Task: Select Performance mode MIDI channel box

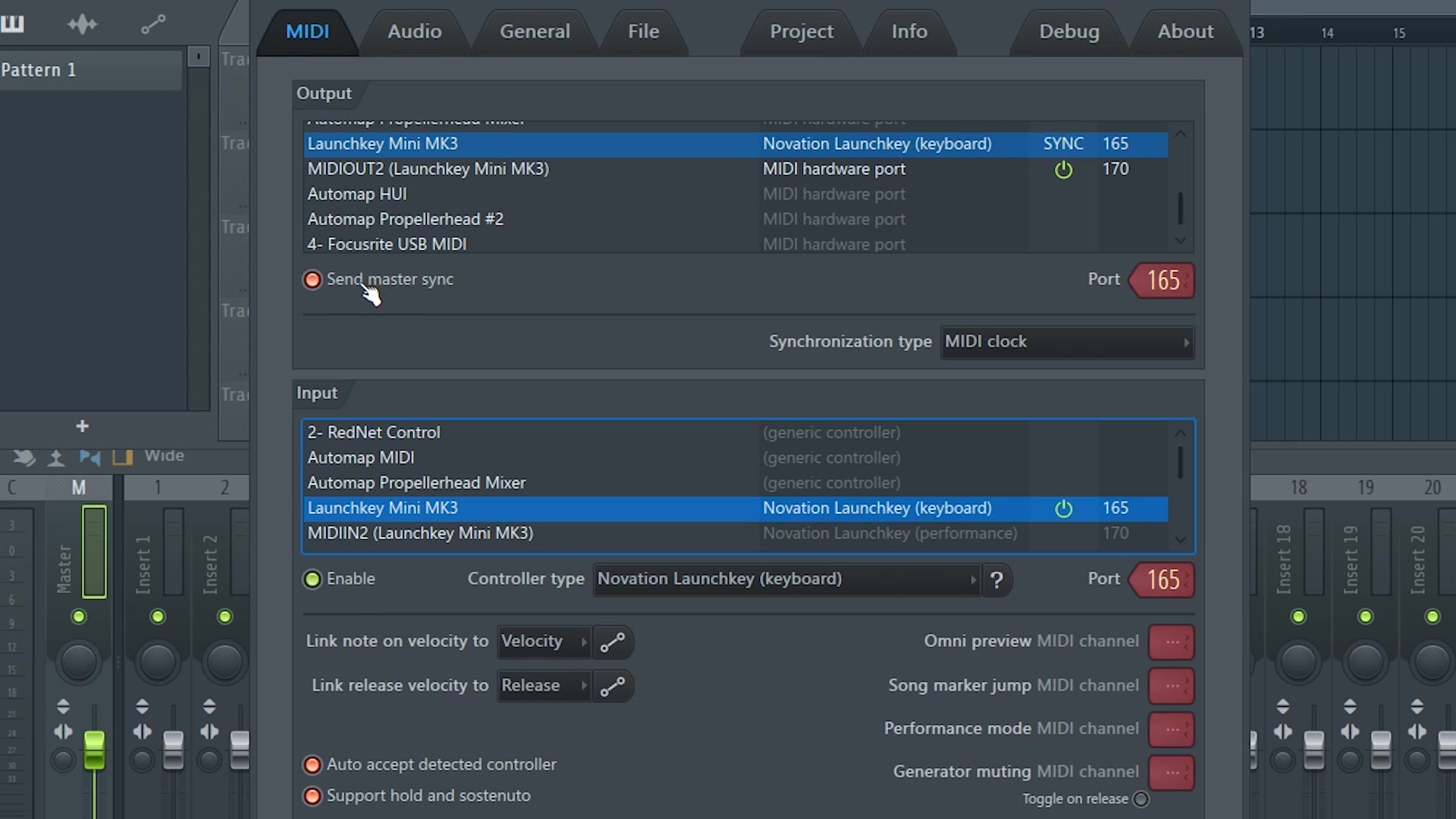Action: [1172, 730]
